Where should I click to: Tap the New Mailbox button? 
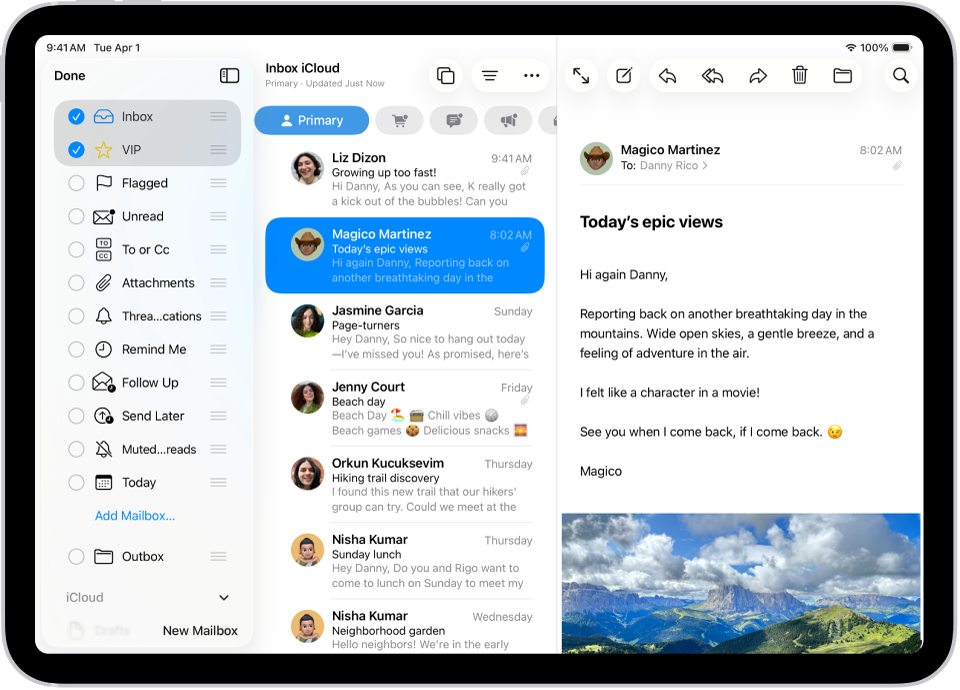(198, 630)
